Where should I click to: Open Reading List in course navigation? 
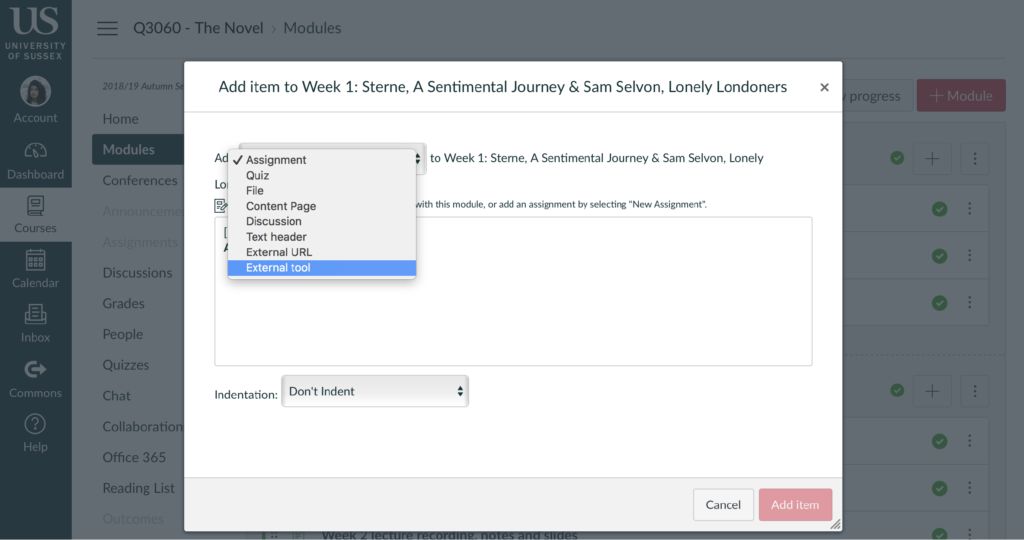[138, 488]
